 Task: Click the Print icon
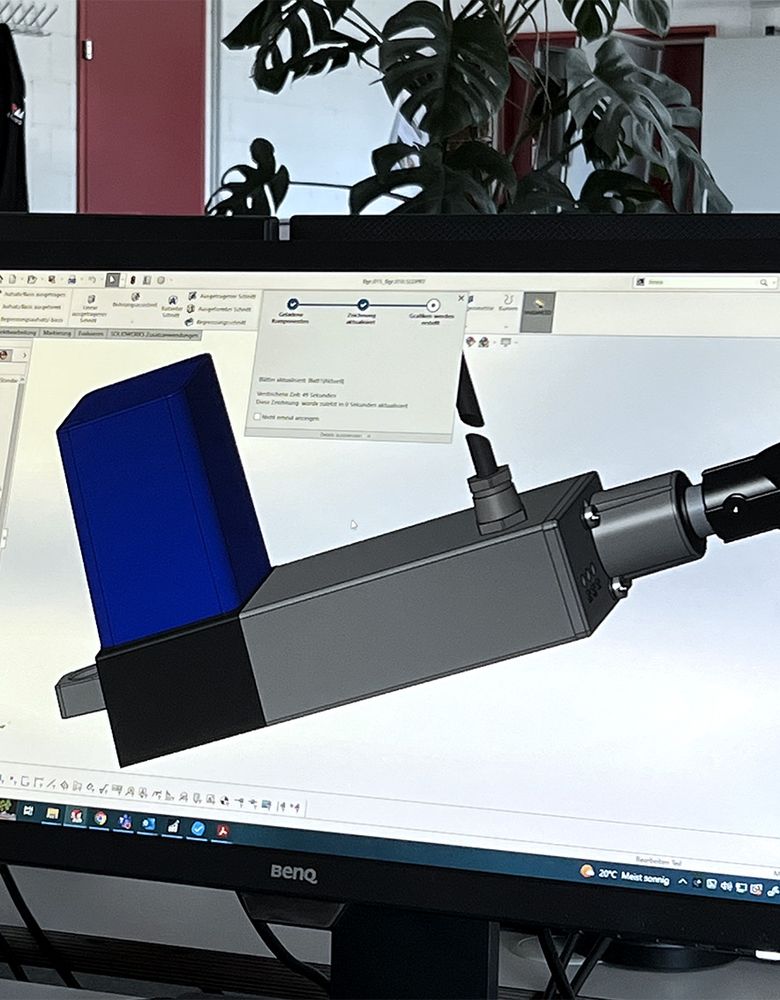tap(72, 280)
